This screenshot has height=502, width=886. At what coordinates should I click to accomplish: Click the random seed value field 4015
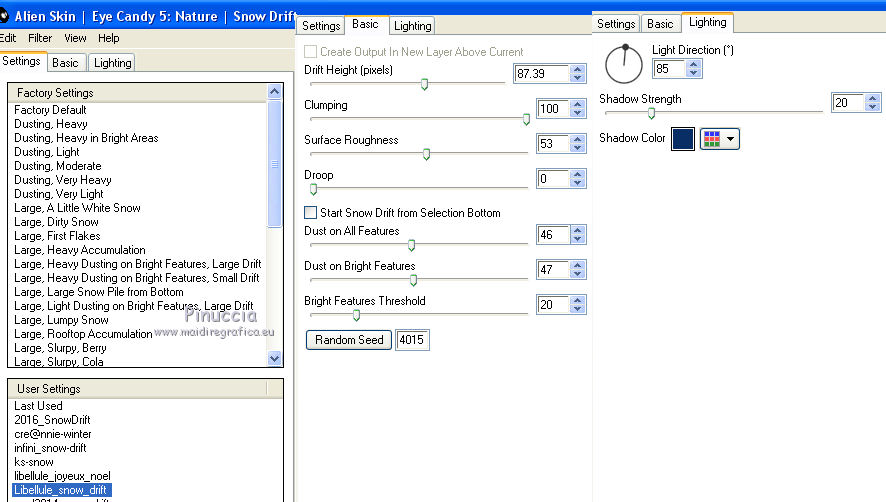click(412, 340)
